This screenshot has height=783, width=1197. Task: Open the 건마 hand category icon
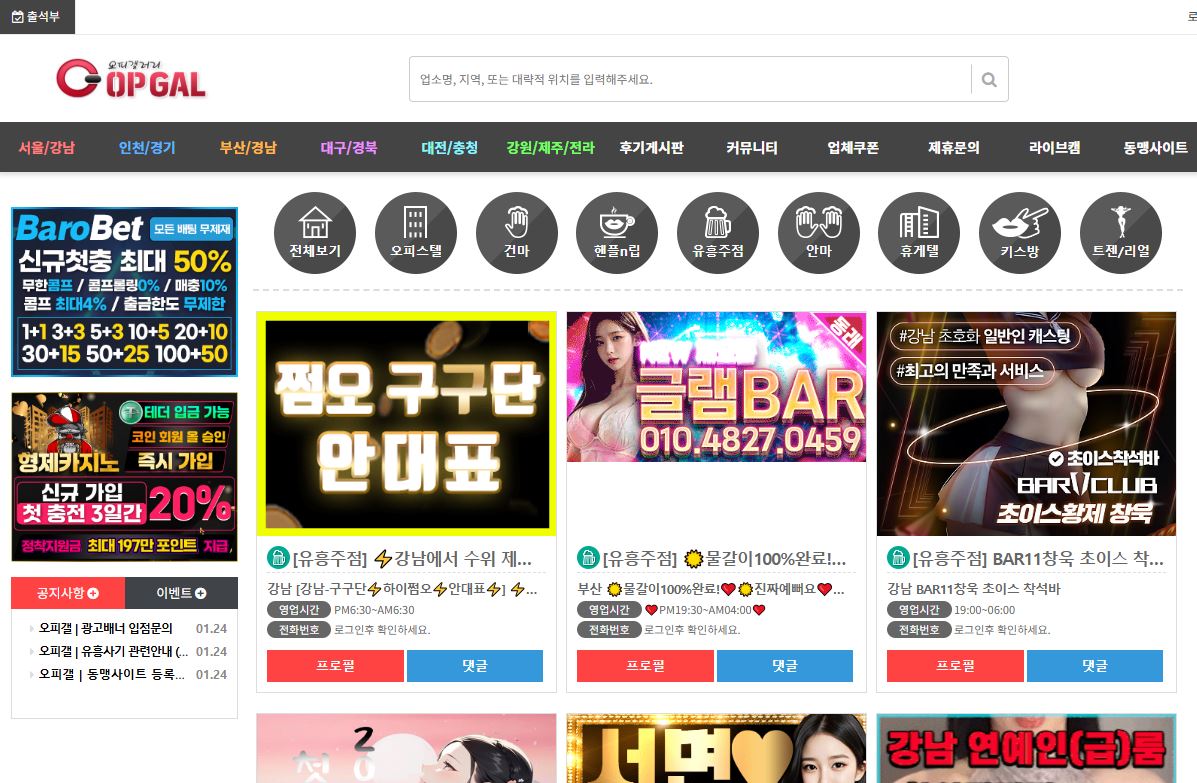(x=516, y=232)
